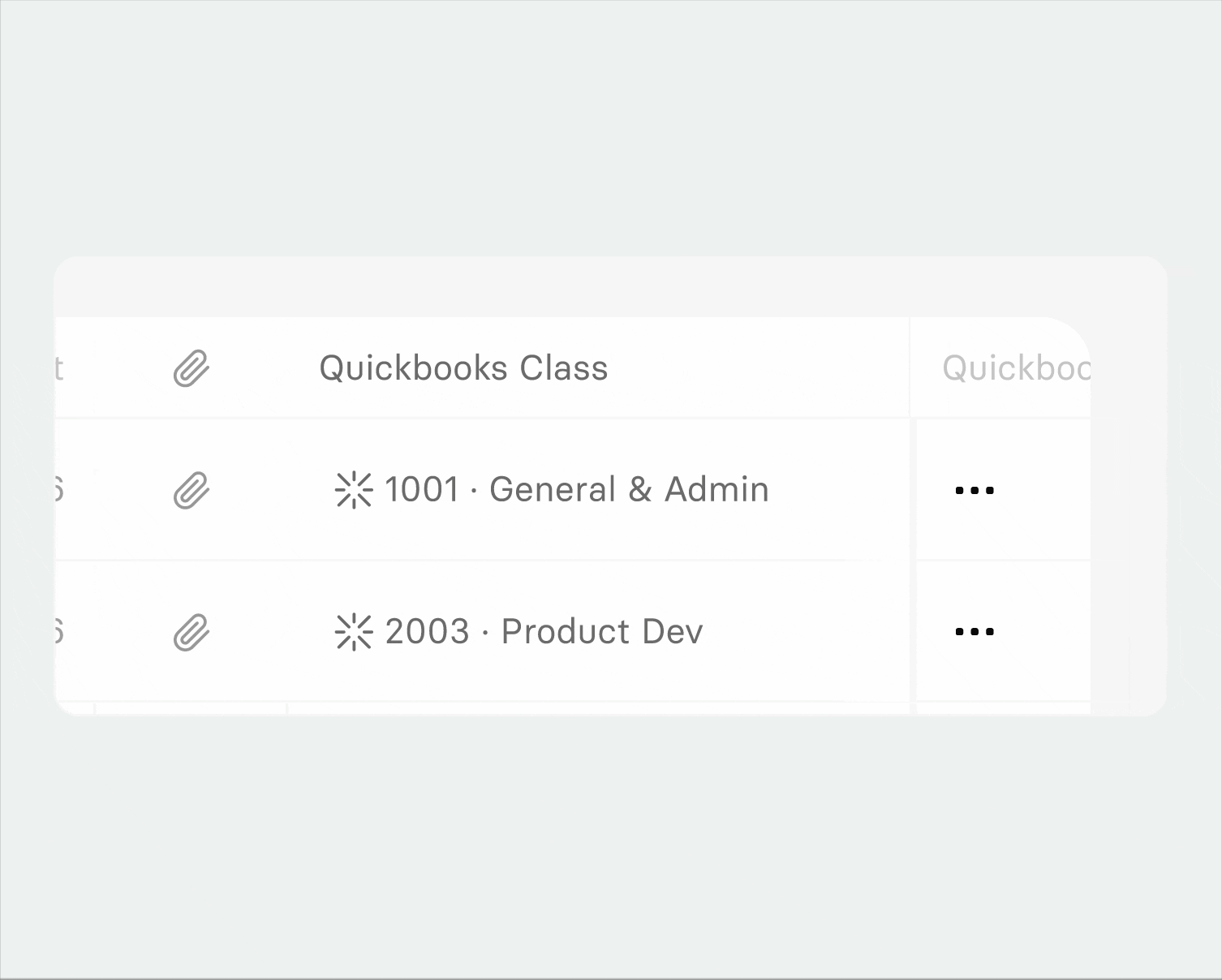This screenshot has height=980, width=1222.
Task: Click the empty space after Product Dev text
Action: click(x=803, y=632)
